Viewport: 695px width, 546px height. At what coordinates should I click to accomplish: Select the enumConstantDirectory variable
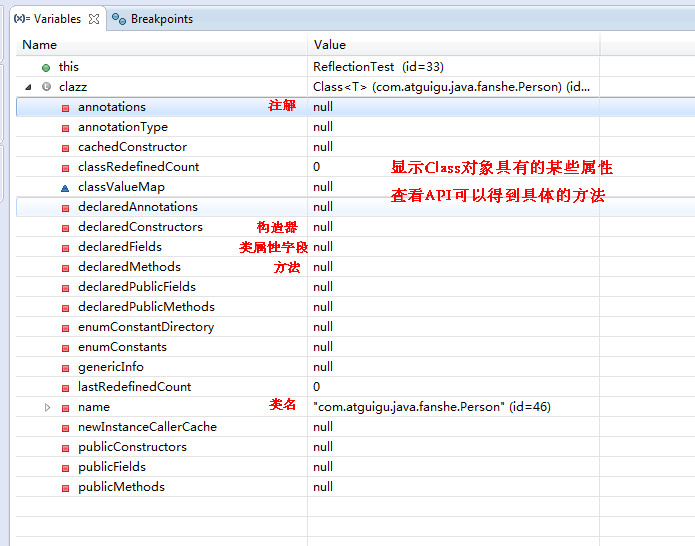[146, 327]
